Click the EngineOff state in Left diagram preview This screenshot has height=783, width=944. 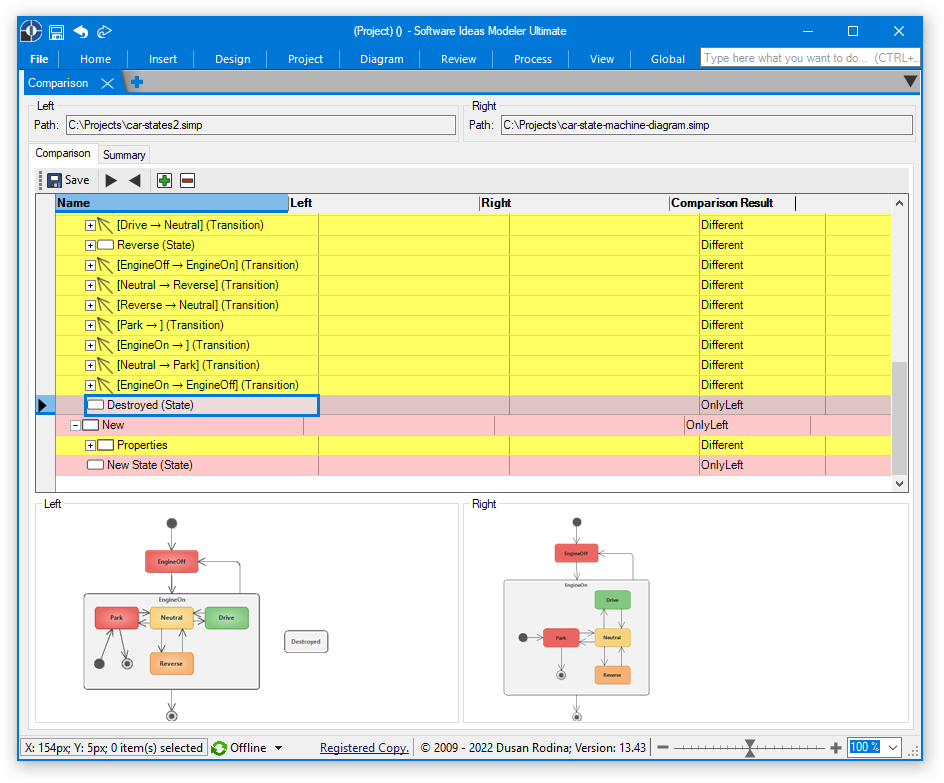tap(172, 562)
